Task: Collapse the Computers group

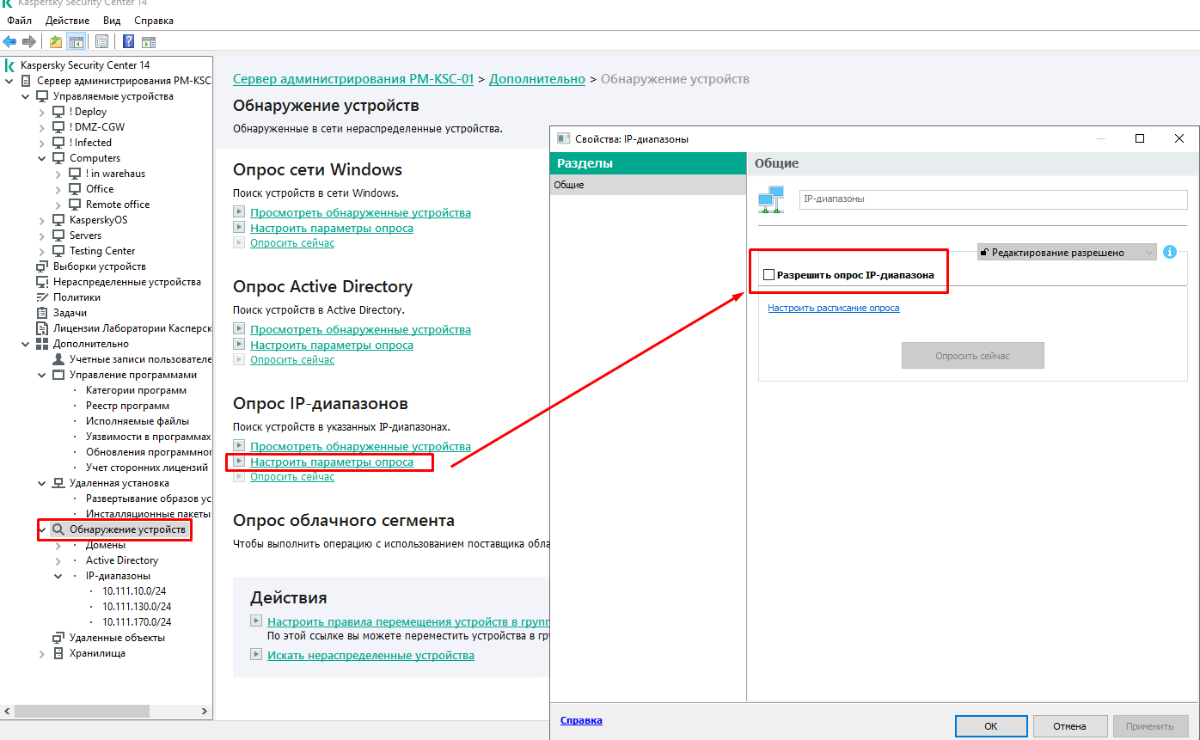Action: pyautogui.click(x=41, y=158)
